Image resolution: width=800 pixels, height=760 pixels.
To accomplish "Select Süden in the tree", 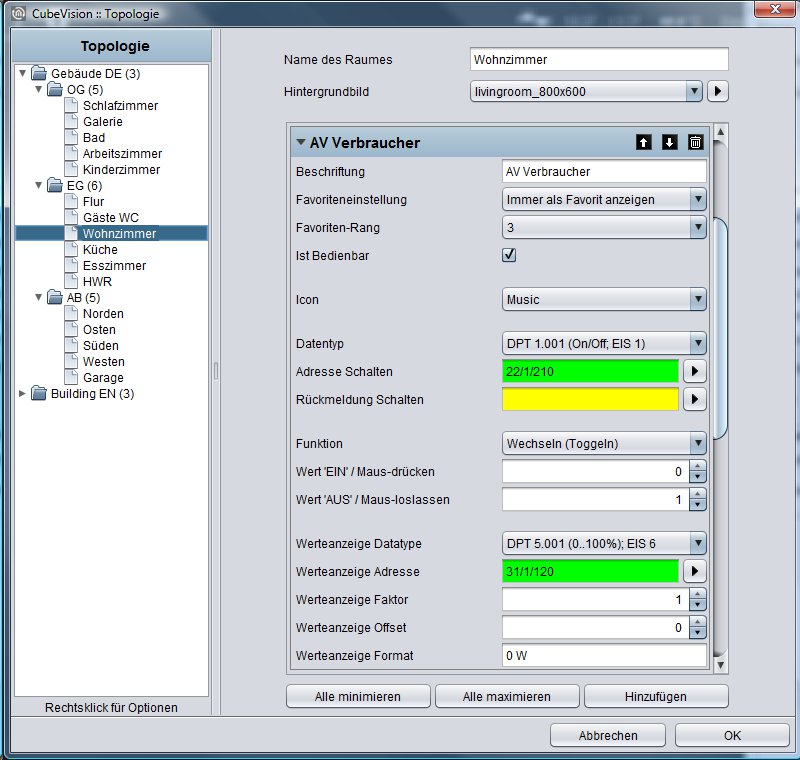I will [x=101, y=345].
